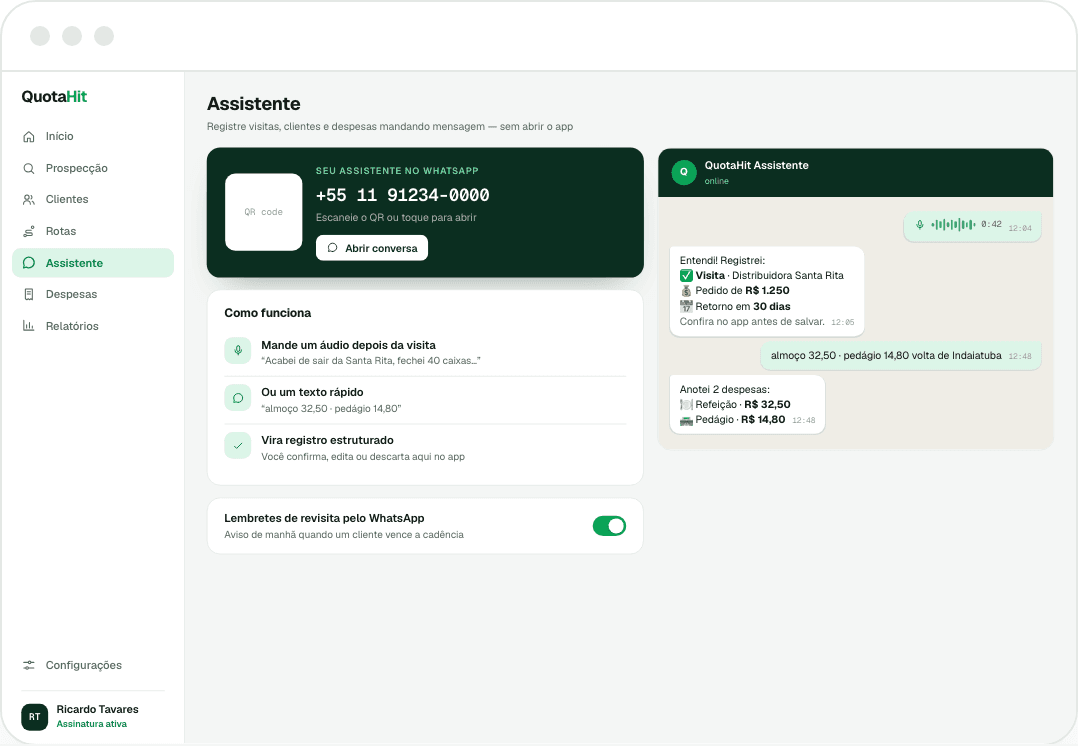
Task: Open Configurações at the sidebar bottom
Action: [93, 665]
